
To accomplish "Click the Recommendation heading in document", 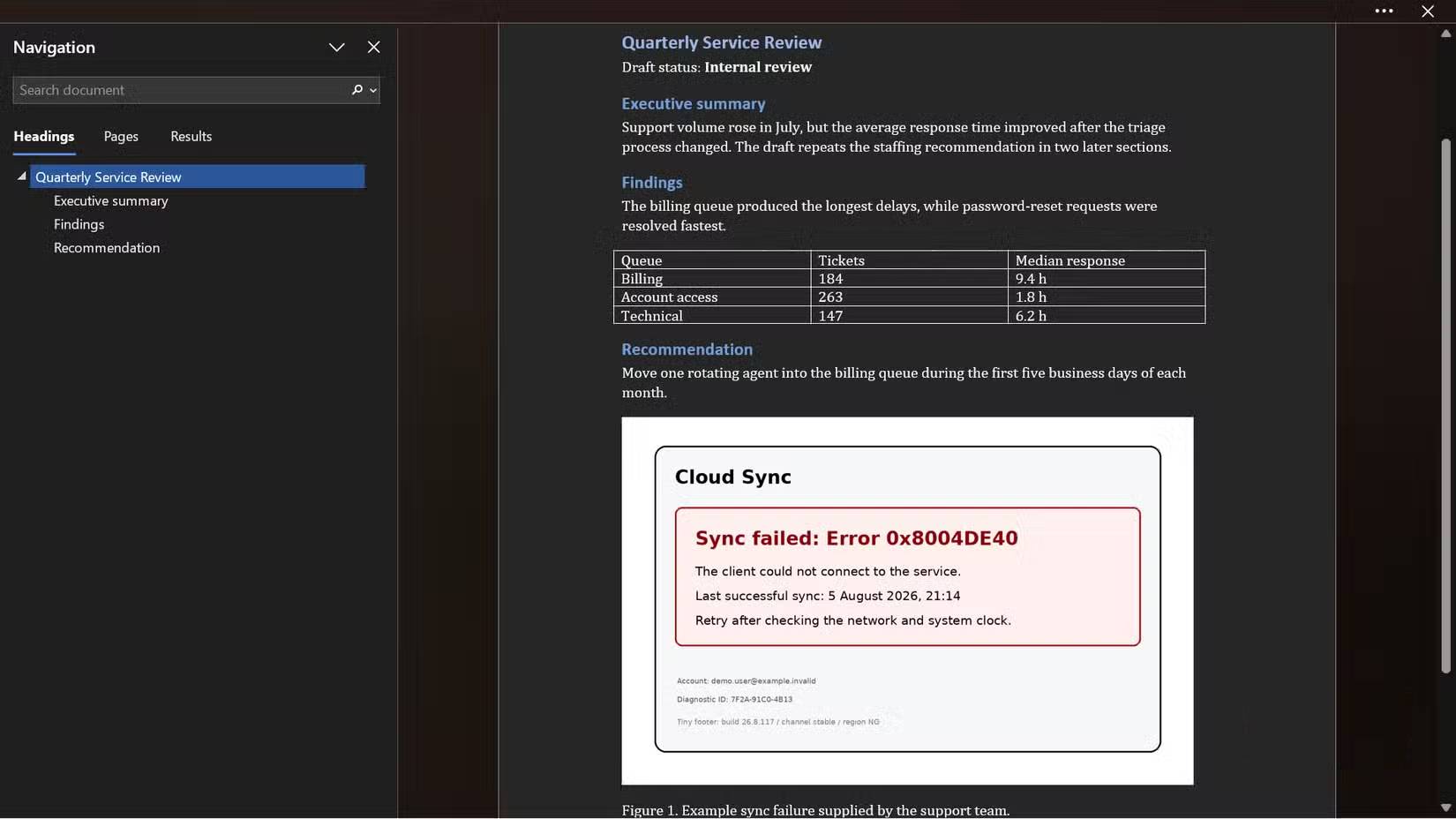I will pos(687,349).
